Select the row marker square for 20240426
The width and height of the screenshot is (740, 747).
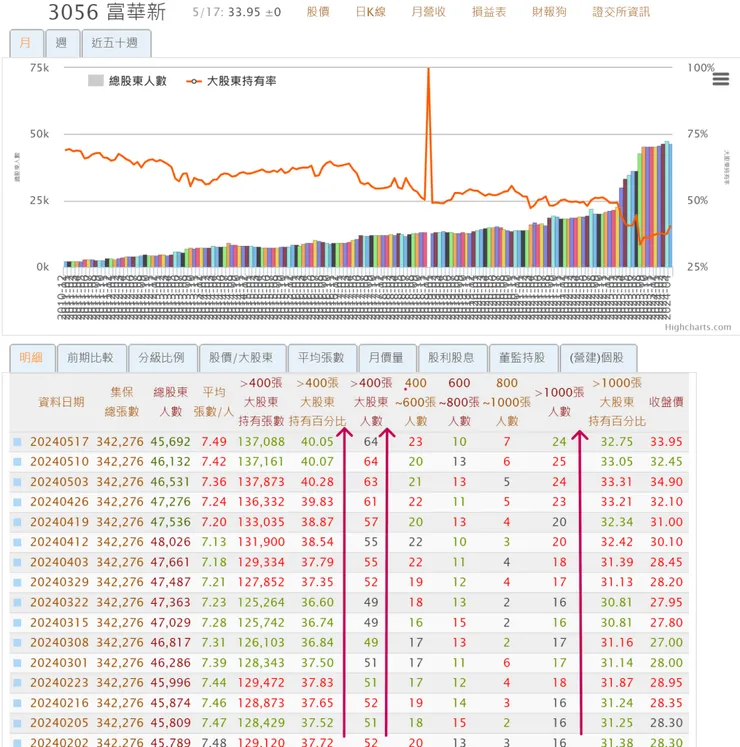(x=18, y=502)
